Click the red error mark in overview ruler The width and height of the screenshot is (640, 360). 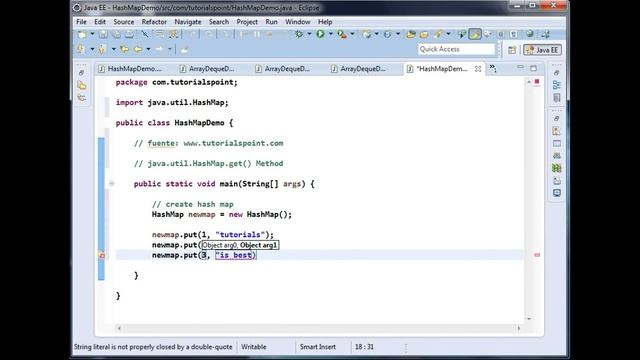coord(537,255)
